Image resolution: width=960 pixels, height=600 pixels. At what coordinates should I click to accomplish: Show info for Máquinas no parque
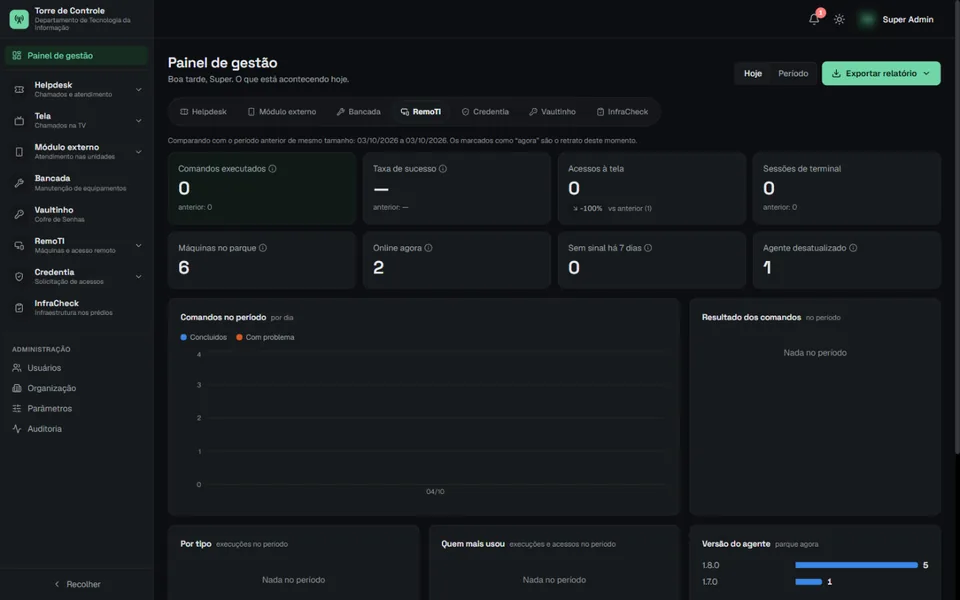pyautogui.click(x=263, y=248)
